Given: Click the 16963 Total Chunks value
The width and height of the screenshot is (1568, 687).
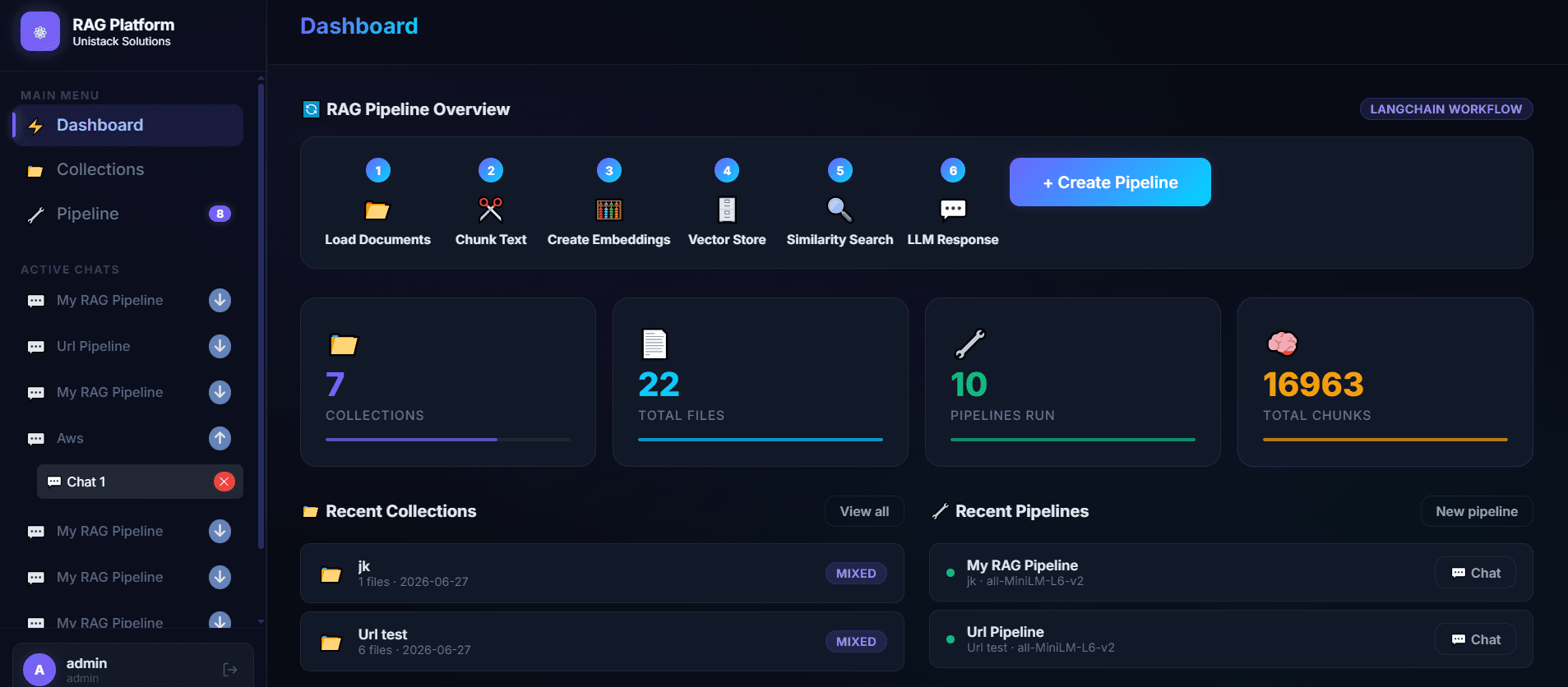Looking at the screenshot, I should pyautogui.click(x=1313, y=385).
